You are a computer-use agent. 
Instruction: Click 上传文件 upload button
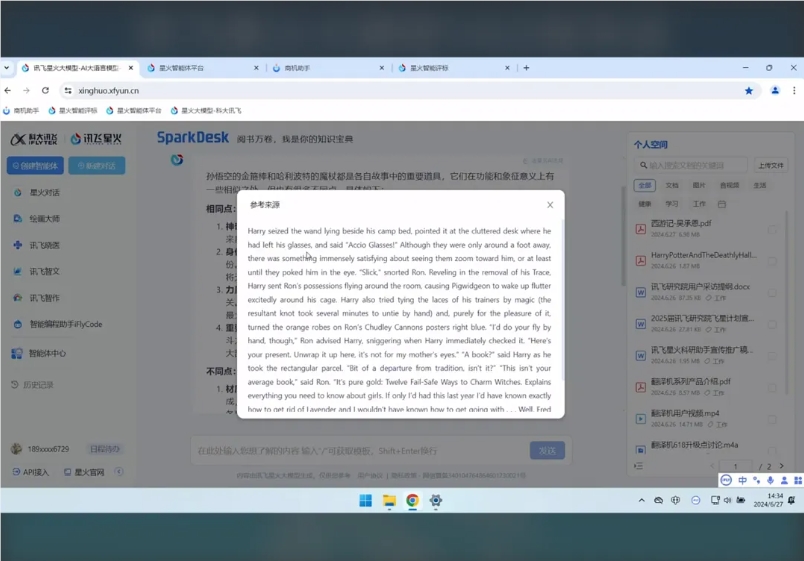coord(771,165)
